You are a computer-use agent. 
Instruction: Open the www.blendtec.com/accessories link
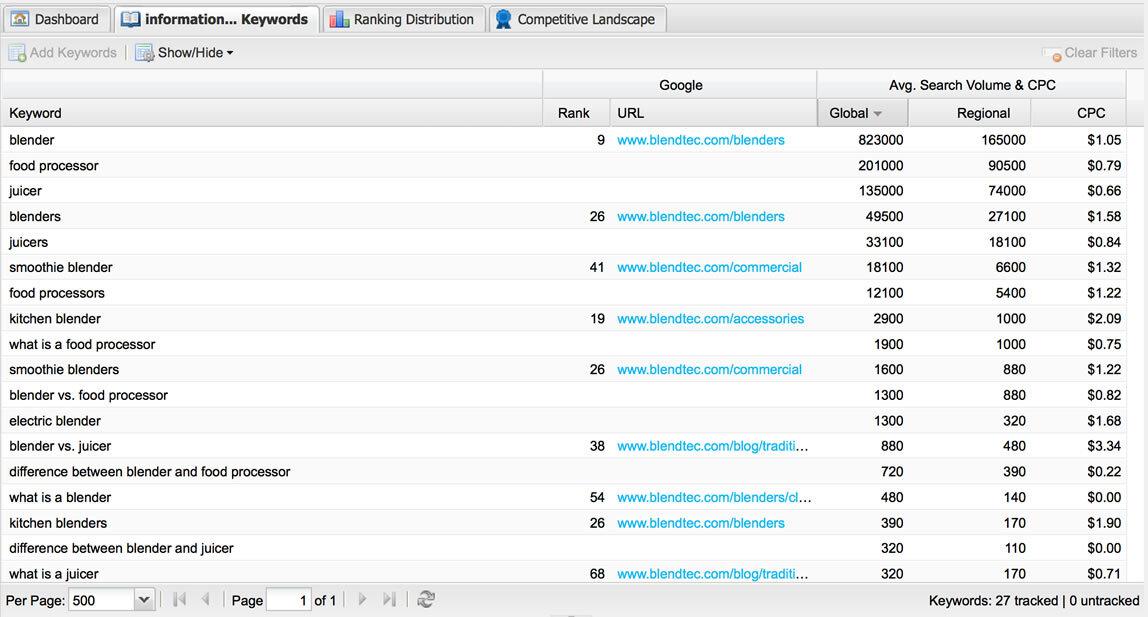(710, 318)
